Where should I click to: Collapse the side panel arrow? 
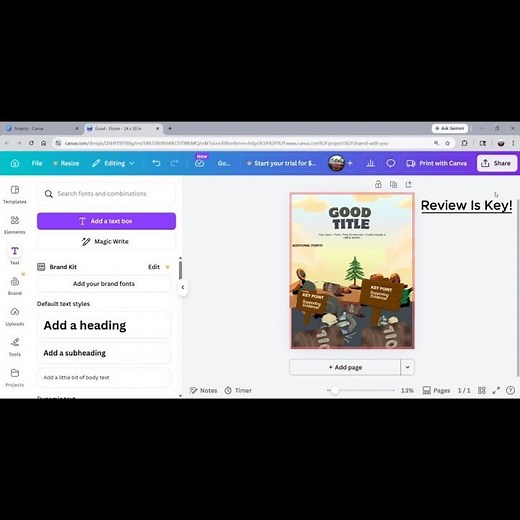183,287
